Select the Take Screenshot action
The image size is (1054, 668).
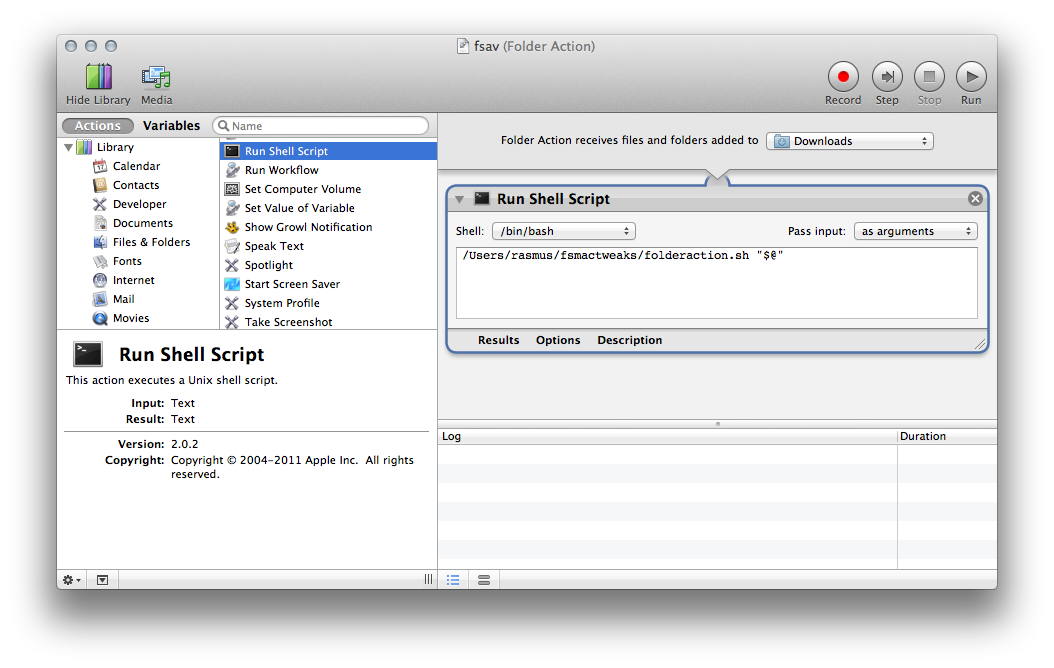tap(328, 322)
